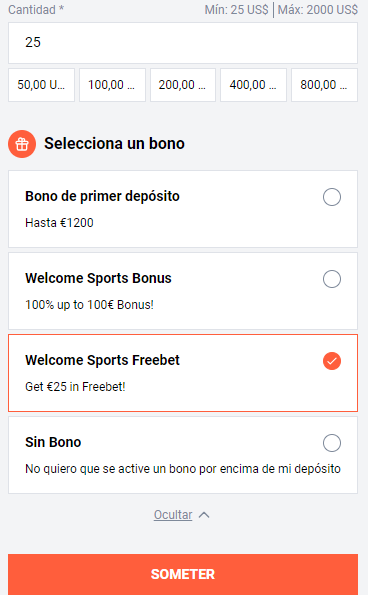Toggle the checked Welcome Sports Freebet radio
The width and height of the screenshot is (368, 595).
click(332, 361)
